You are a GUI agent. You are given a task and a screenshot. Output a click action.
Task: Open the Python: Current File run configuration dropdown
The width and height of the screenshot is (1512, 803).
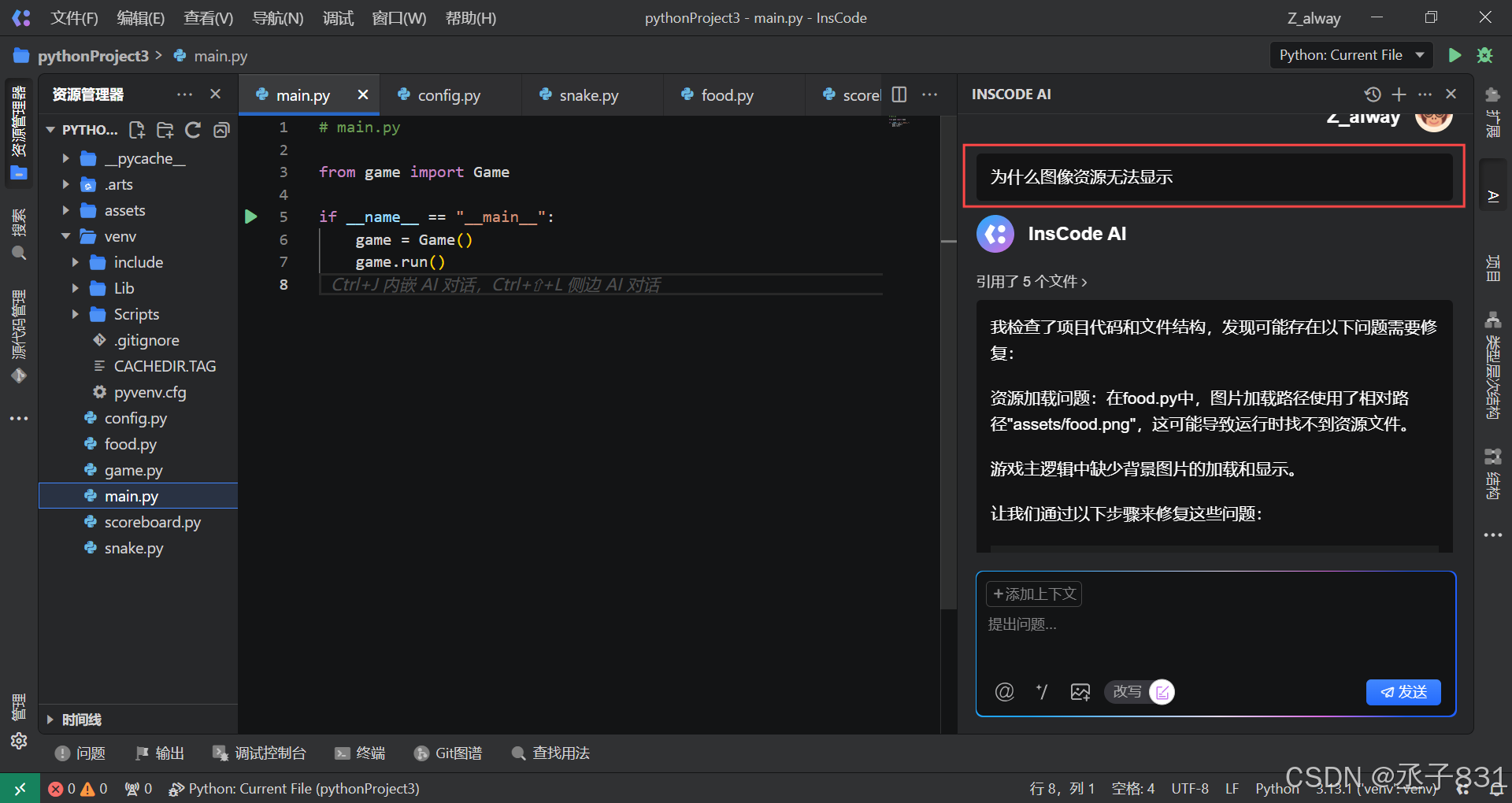pyautogui.click(x=1351, y=55)
